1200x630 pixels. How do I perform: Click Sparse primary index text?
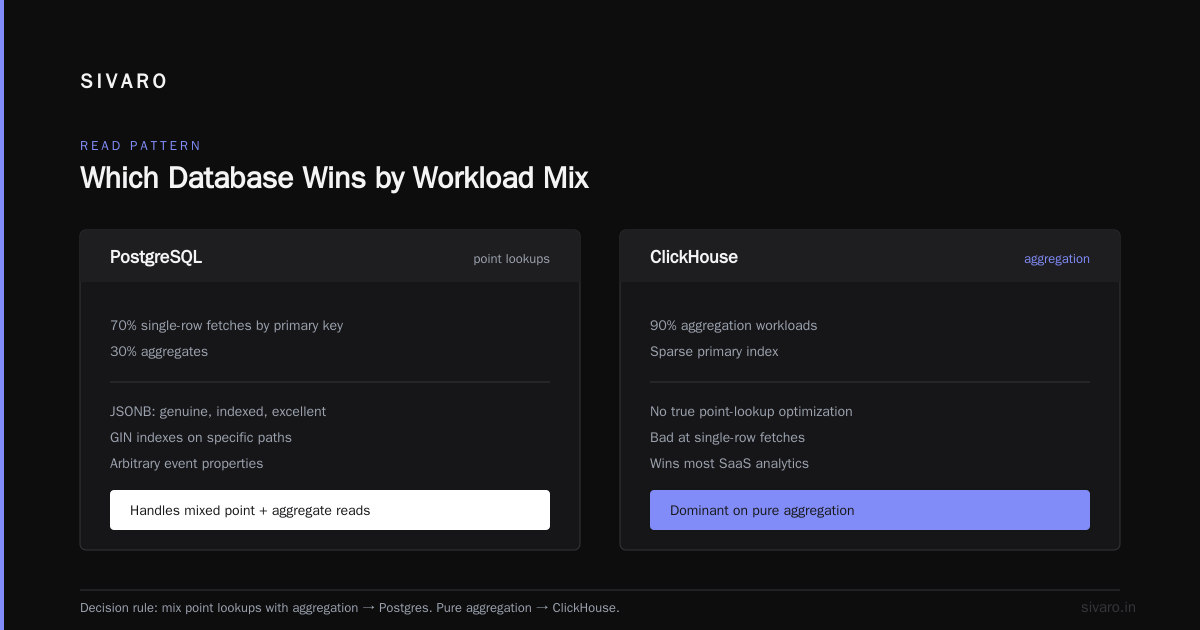[x=714, y=352]
